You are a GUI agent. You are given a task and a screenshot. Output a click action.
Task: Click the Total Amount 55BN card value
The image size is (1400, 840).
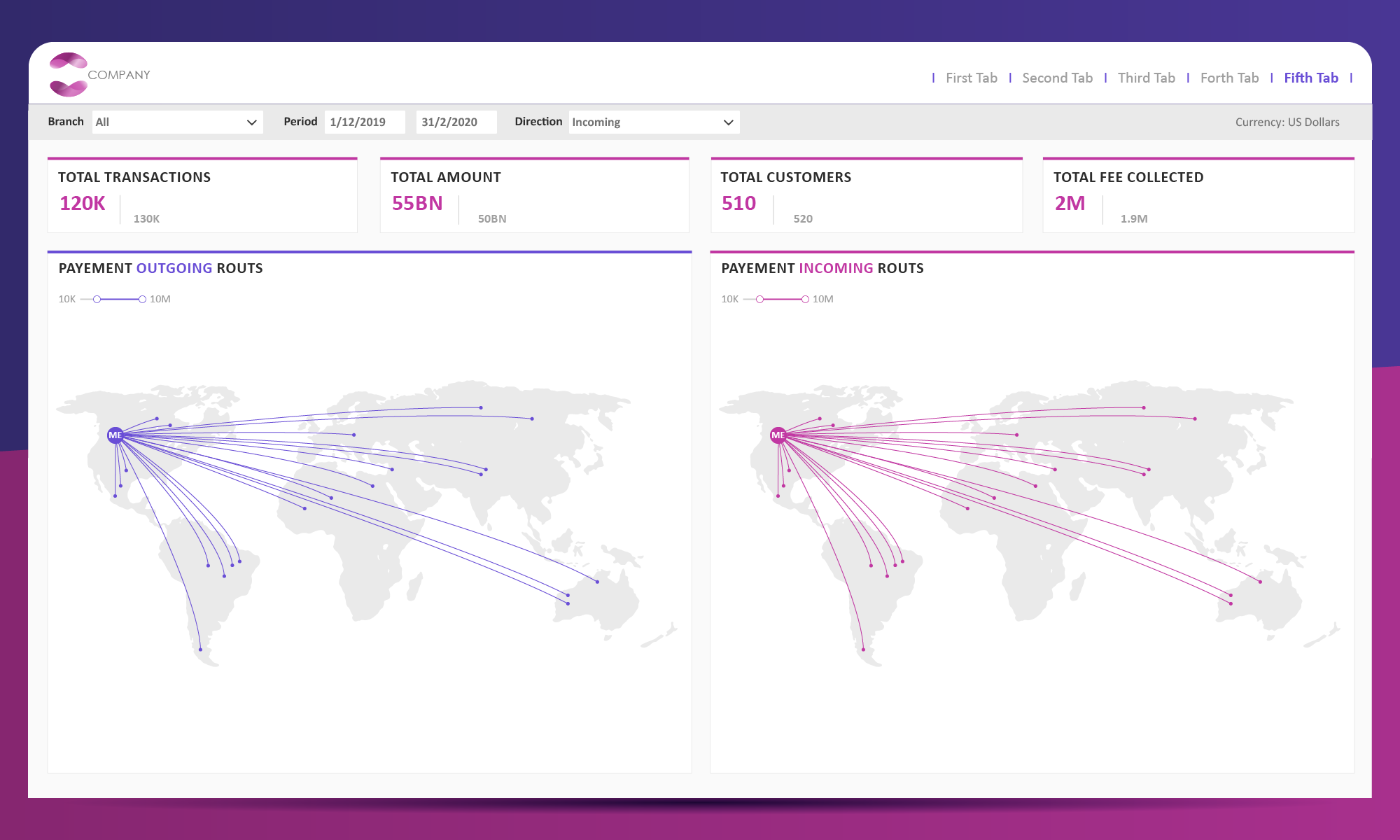pos(417,204)
